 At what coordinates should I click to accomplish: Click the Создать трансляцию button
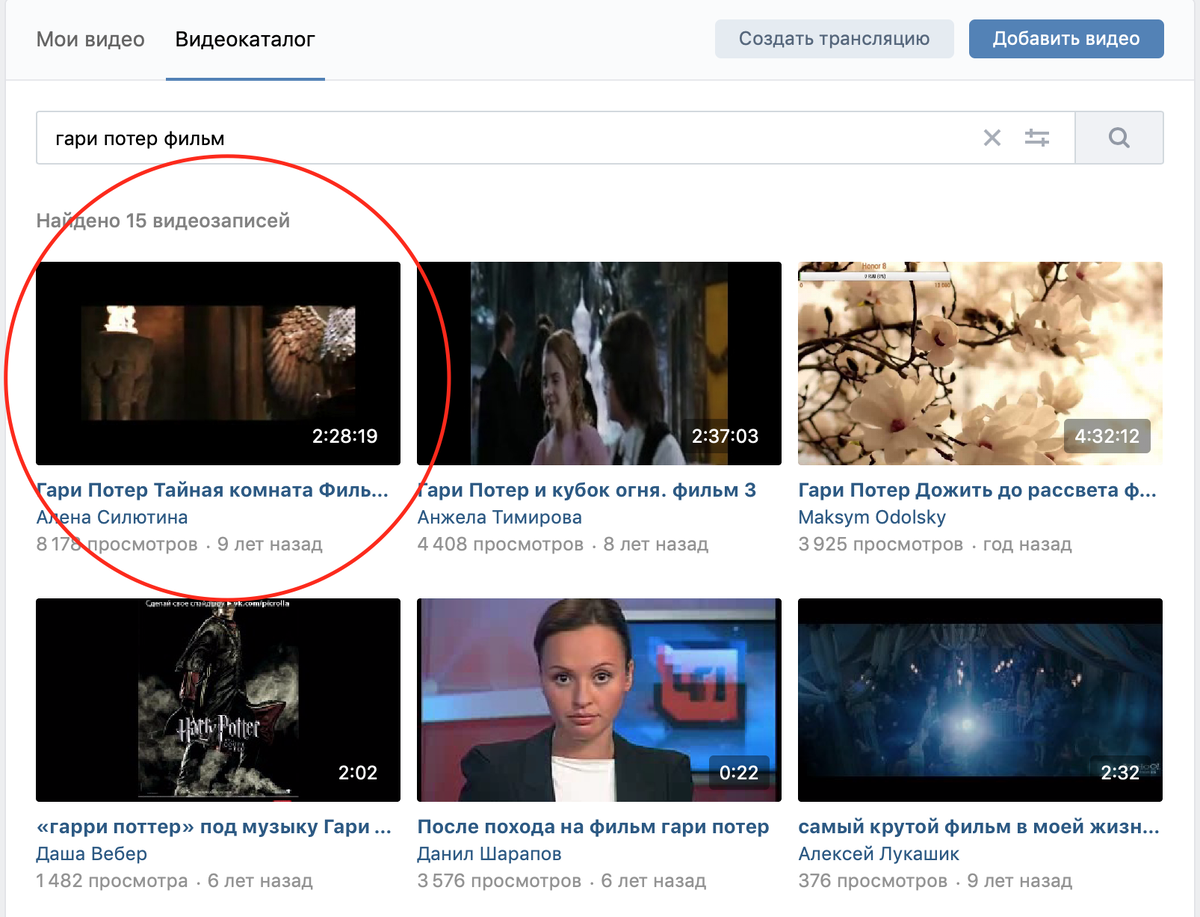coord(834,39)
